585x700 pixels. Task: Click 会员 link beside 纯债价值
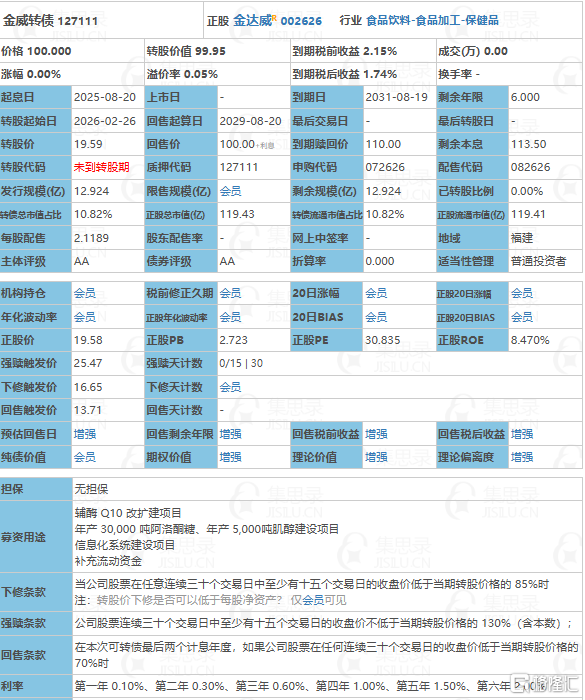coord(85,457)
